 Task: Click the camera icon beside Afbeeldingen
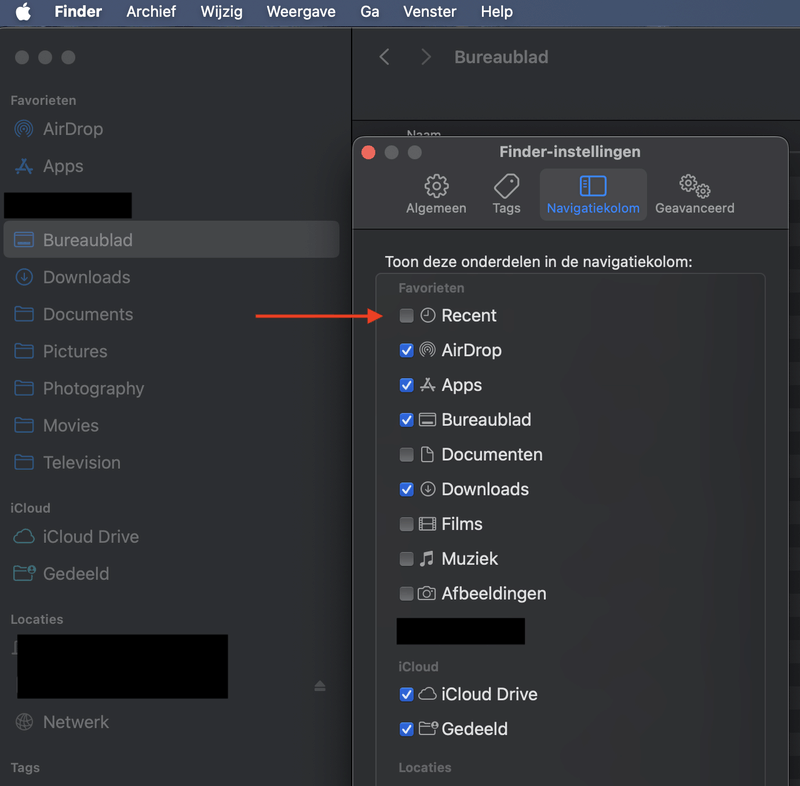tap(427, 594)
